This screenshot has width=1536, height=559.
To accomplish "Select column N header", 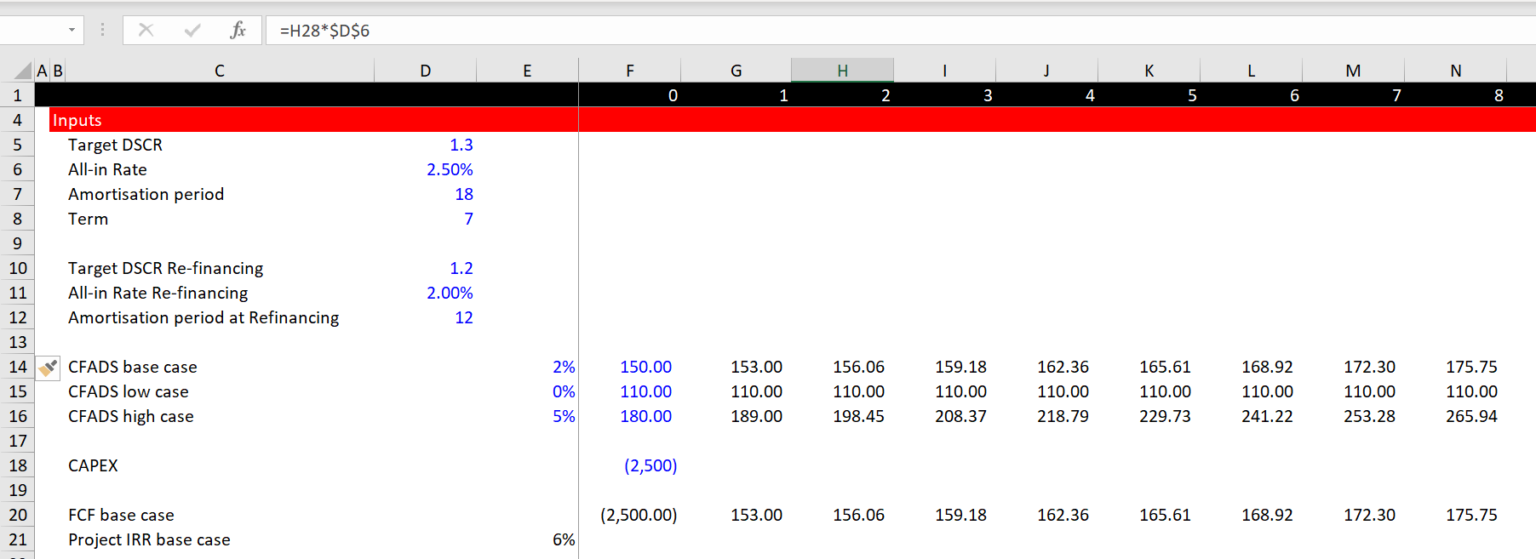I will 1456,70.
